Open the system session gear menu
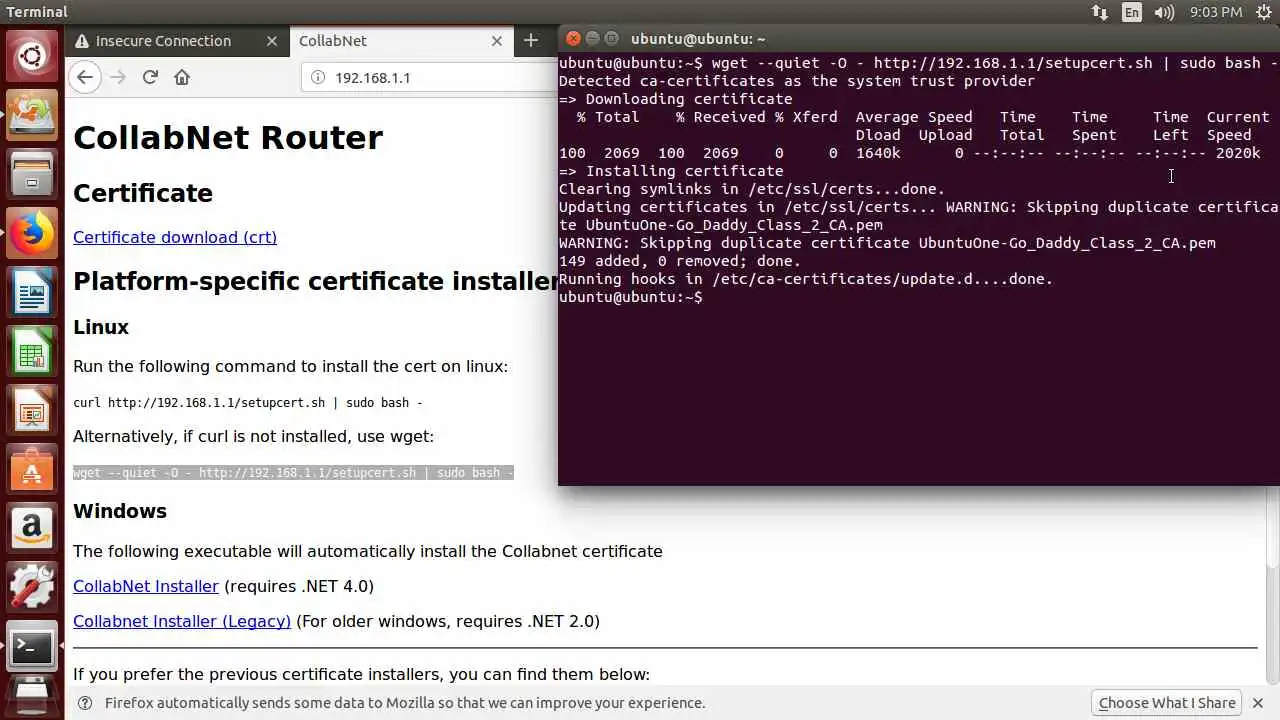 point(1264,12)
